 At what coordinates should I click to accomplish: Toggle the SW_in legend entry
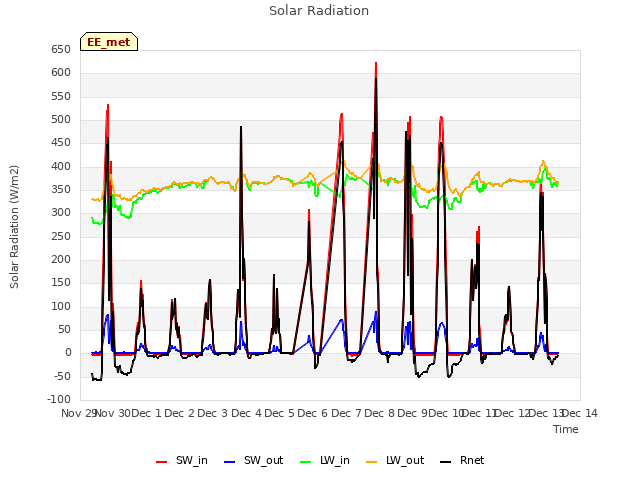[x=182, y=461]
